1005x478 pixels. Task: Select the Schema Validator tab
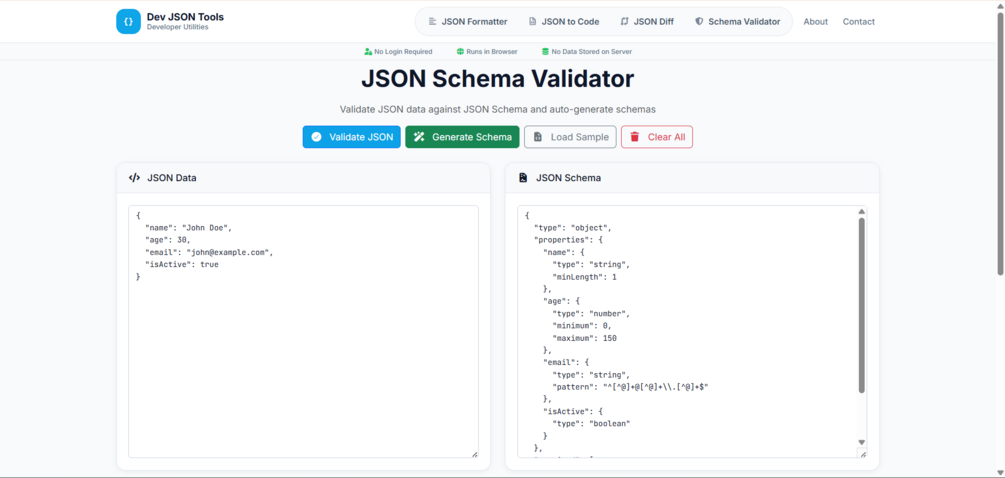coord(737,21)
